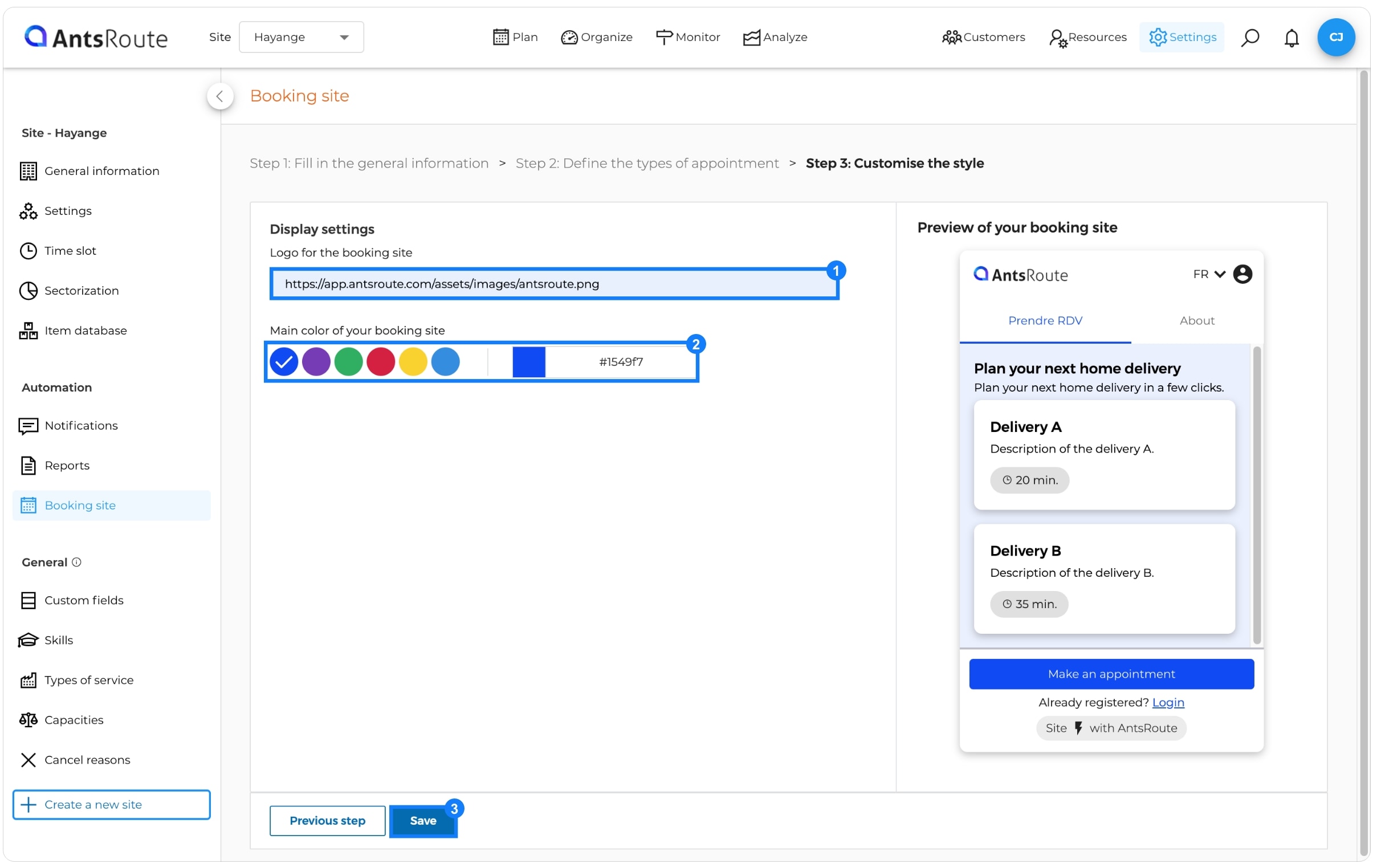Click the General information building icon

tap(28, 171)
